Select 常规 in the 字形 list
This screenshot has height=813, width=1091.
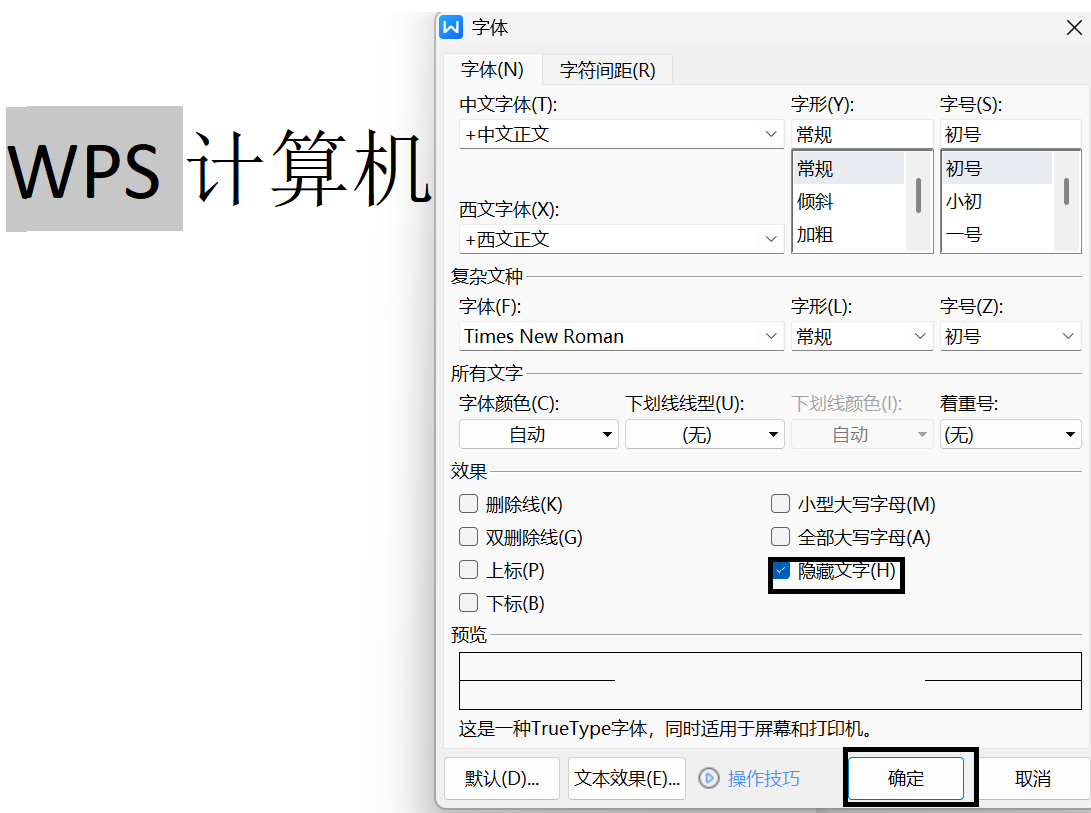tap(849, 168)
